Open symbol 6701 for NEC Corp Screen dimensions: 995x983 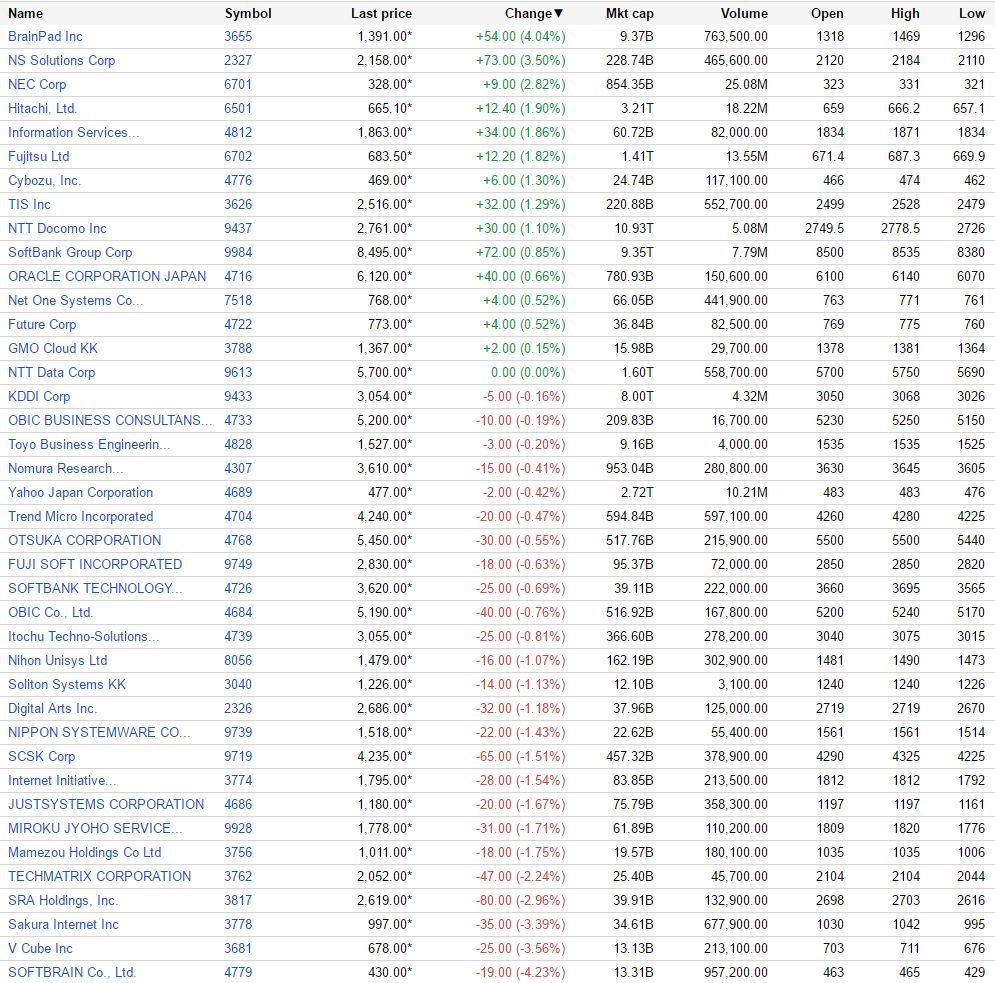tap(238, 84)
